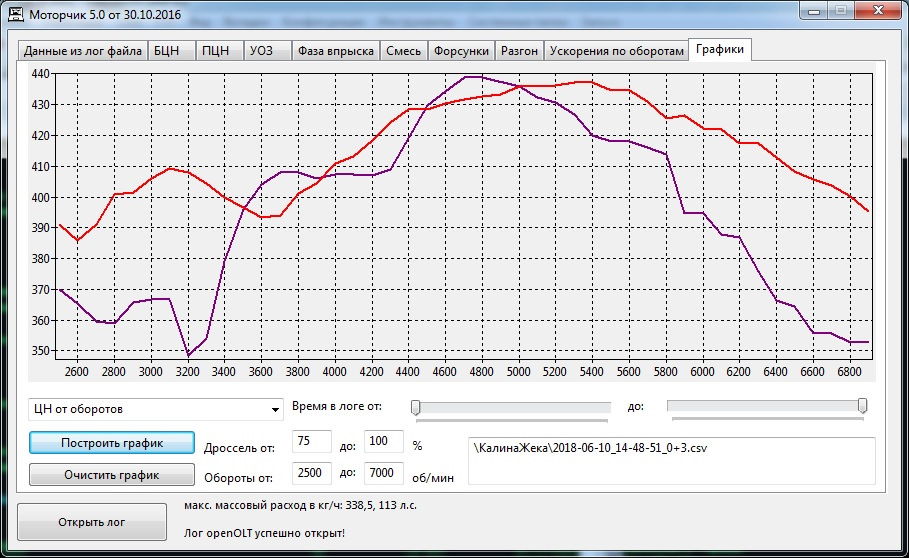Open the Ускорения по оборотам tab
Image resolution: width=909 pixels, height=558 pixels.
617,51
